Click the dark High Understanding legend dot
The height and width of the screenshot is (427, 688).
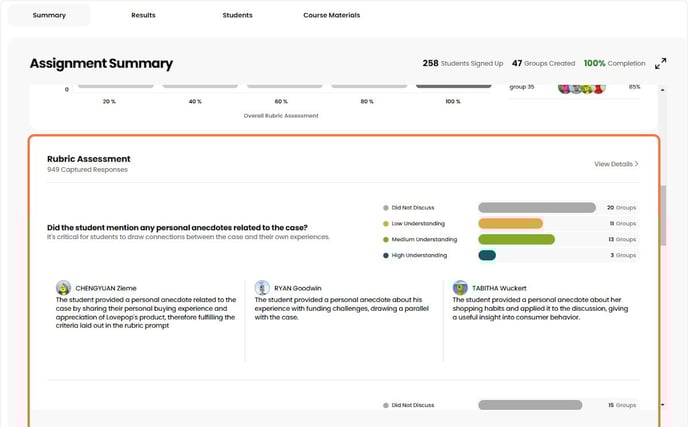click(386, 256)
